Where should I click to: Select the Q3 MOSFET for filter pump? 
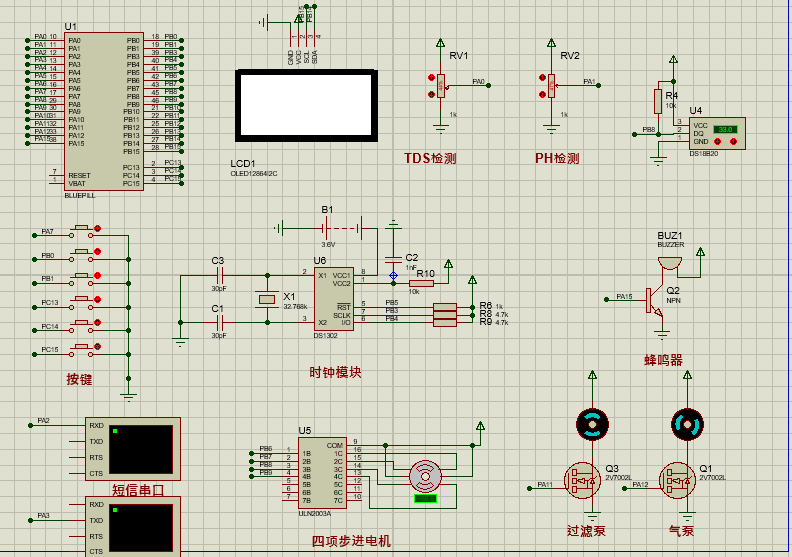(582, 481)
